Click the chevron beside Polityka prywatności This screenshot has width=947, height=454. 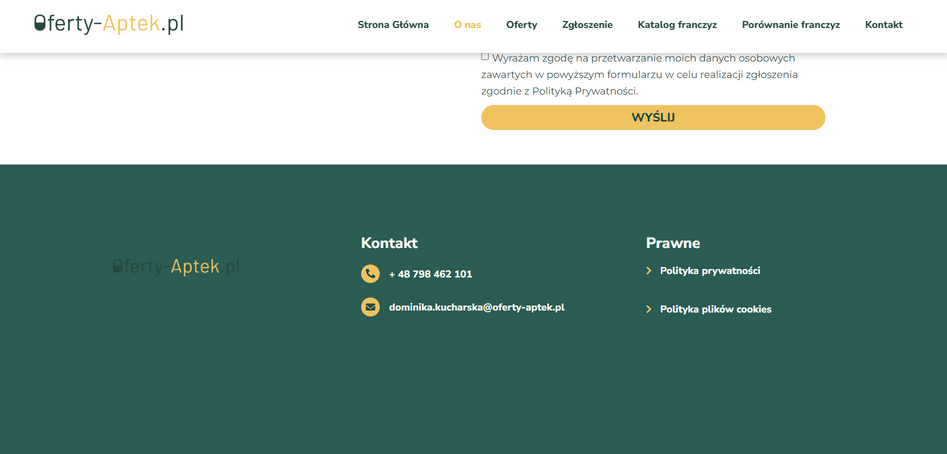(649, 271)
